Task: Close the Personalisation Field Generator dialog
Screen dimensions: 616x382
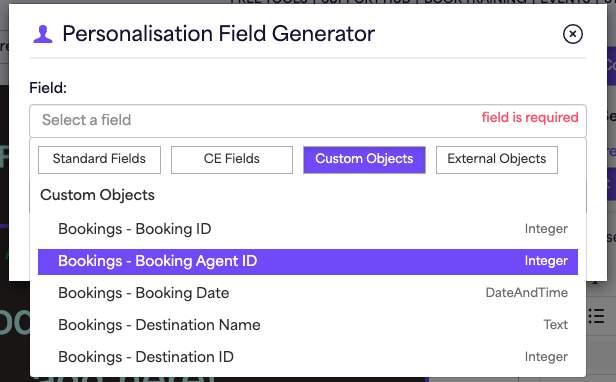Action: point(572,34)
